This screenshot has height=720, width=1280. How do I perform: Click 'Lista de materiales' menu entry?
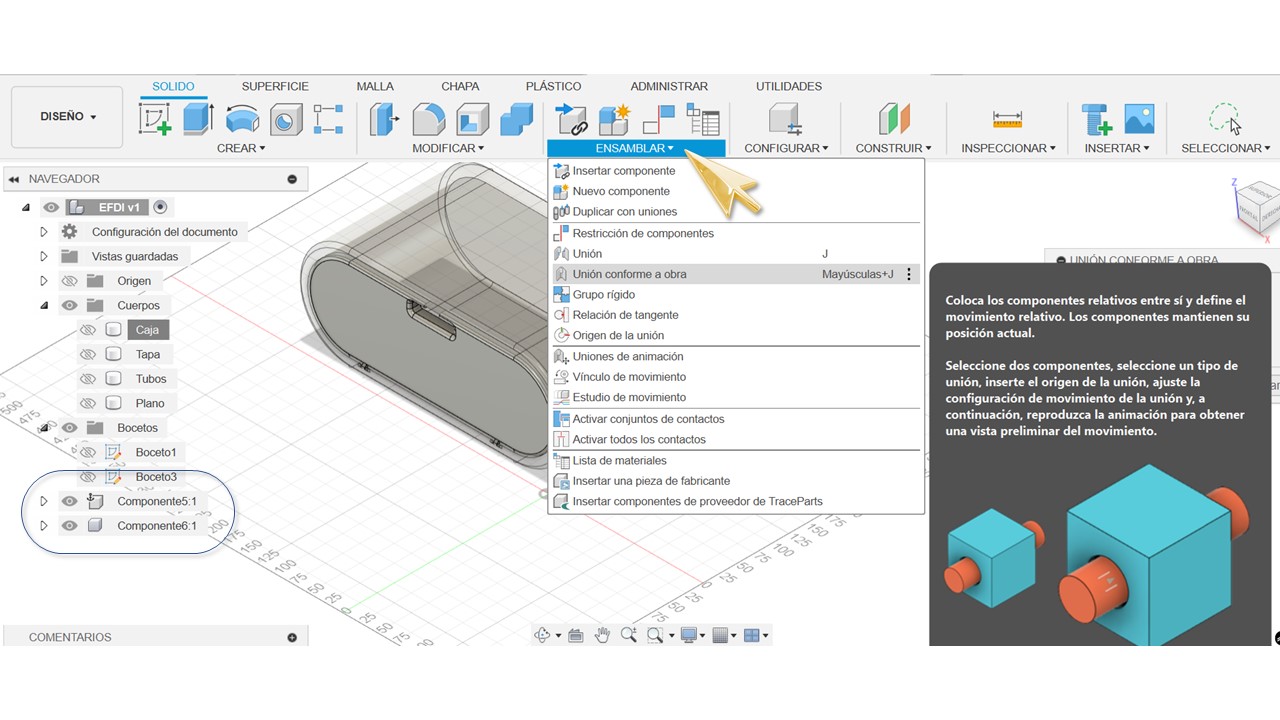coord(619,461)
